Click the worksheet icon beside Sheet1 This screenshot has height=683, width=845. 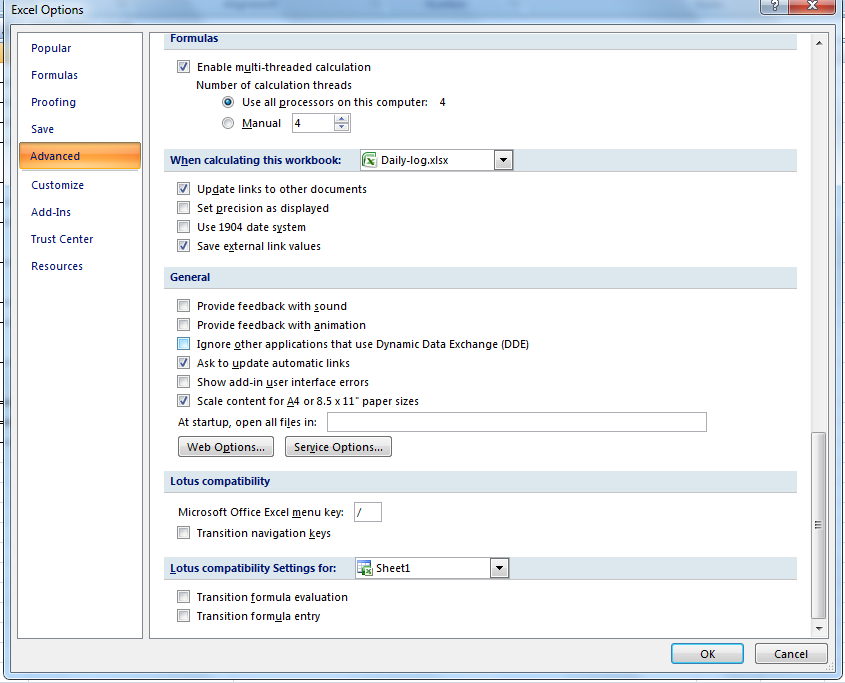tap(364, 568)
